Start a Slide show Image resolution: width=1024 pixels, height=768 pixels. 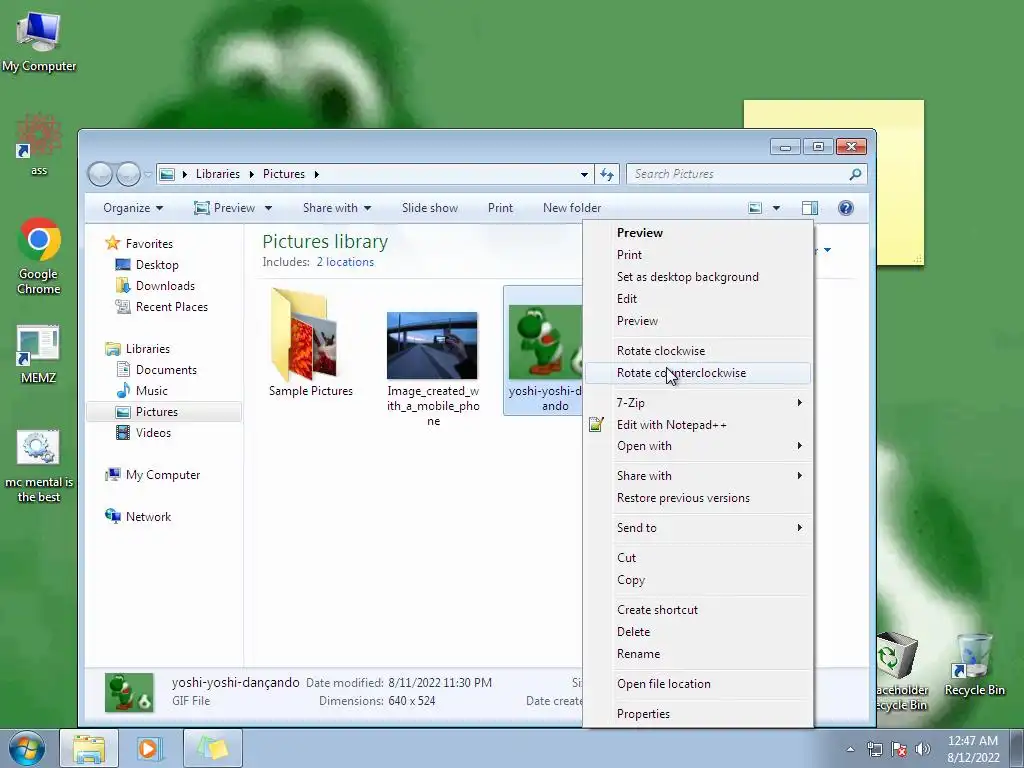click(x=430, y=208)
